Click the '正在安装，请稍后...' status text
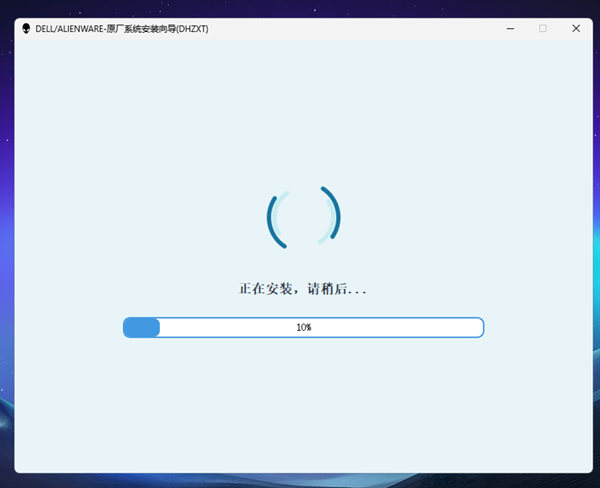Viewport: 600px width, 488px height. [x=303, y=289]
